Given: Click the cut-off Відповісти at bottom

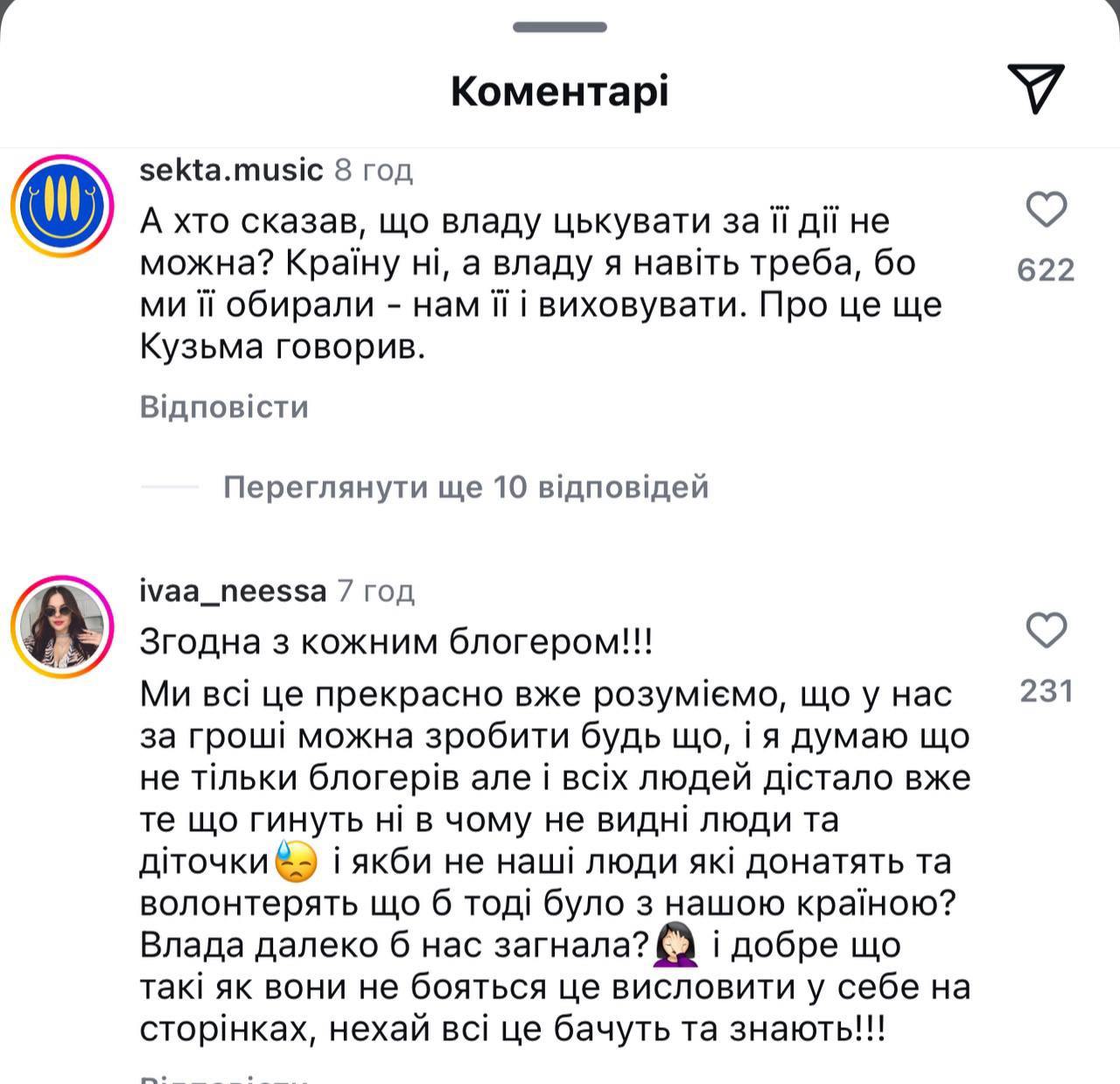Looking at the screenshot, I should tap(224, 1077).
